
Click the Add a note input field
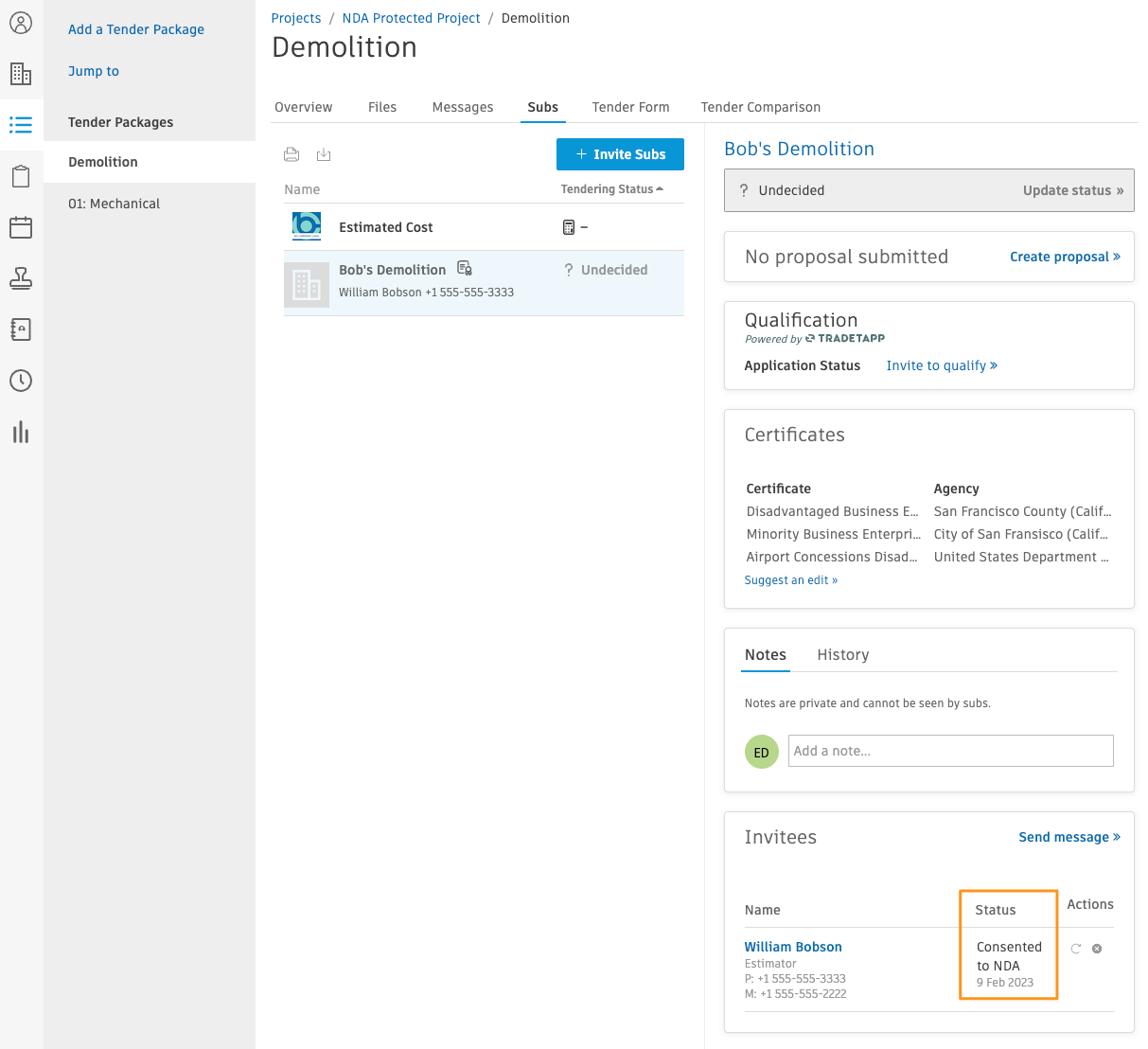point(951,751)
